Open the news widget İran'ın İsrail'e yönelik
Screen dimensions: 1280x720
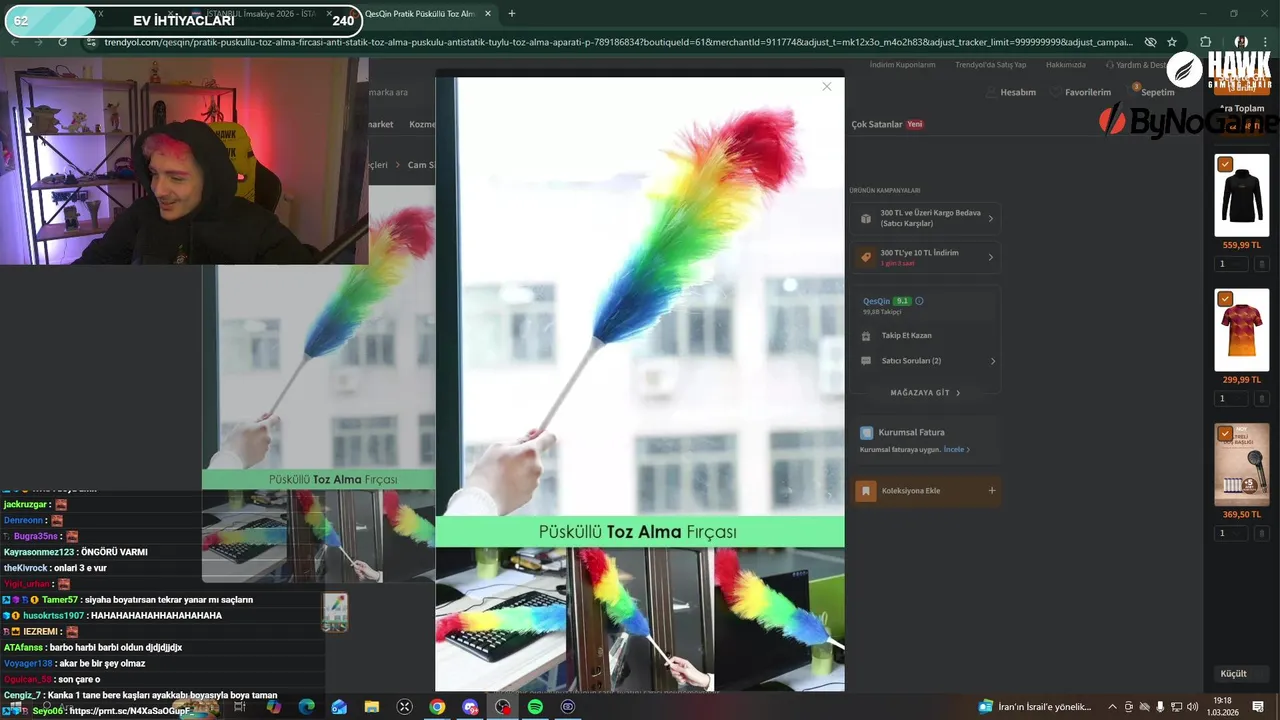coord(1036,707)
